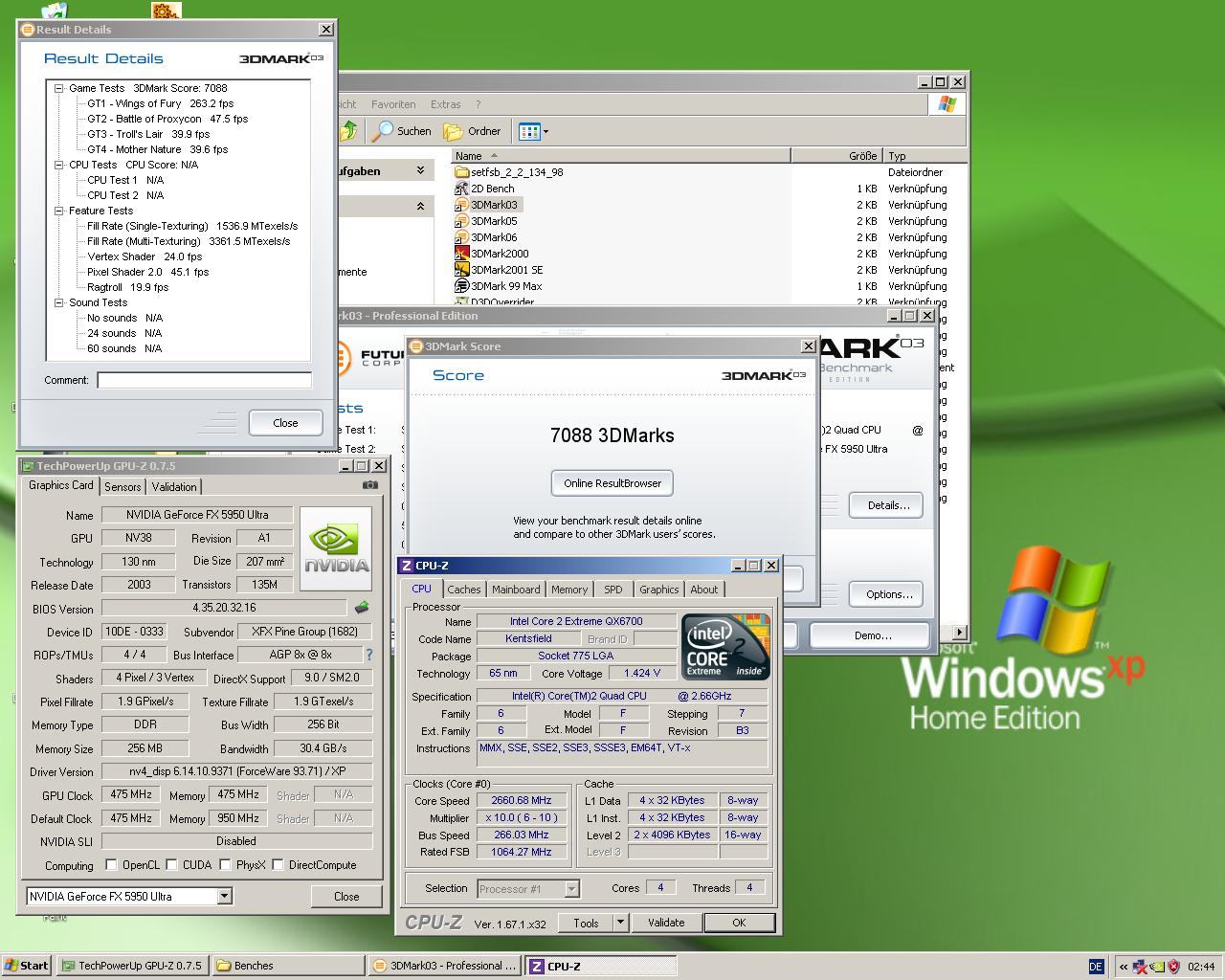
Task: Open the Bus Interface question mark help
Action: point(368,655)
